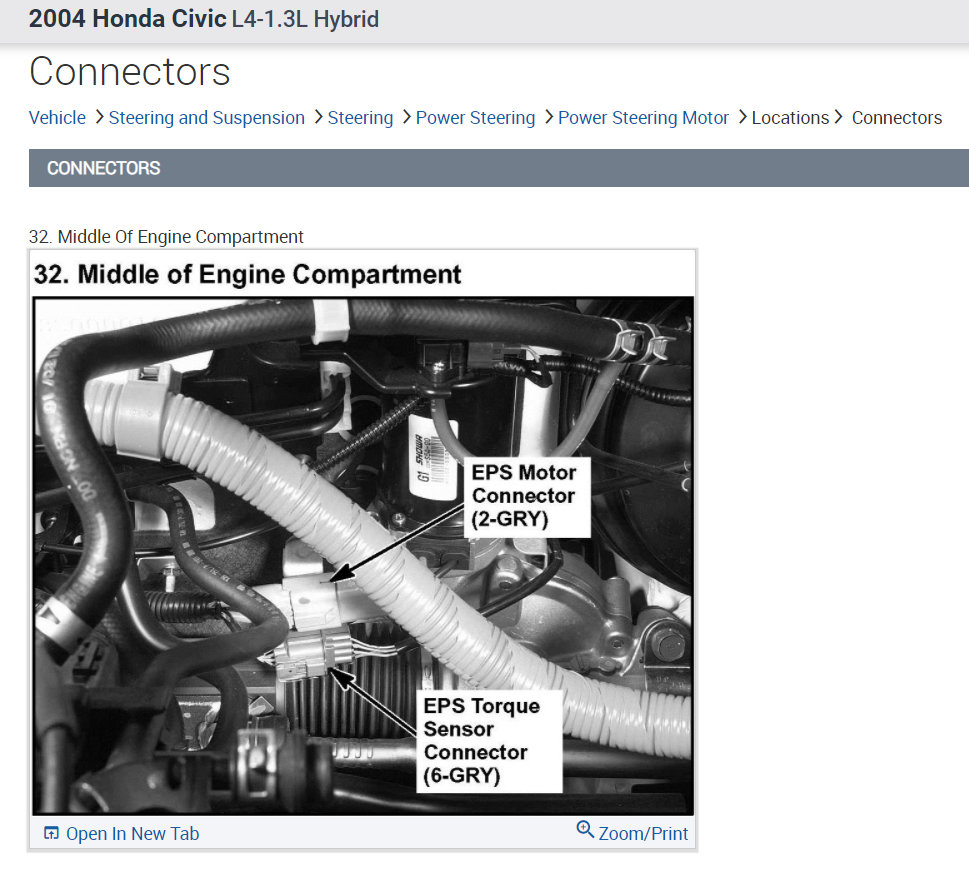Select the Locations breadcrumb
The image size is (969, 883).
coord(790,117)
